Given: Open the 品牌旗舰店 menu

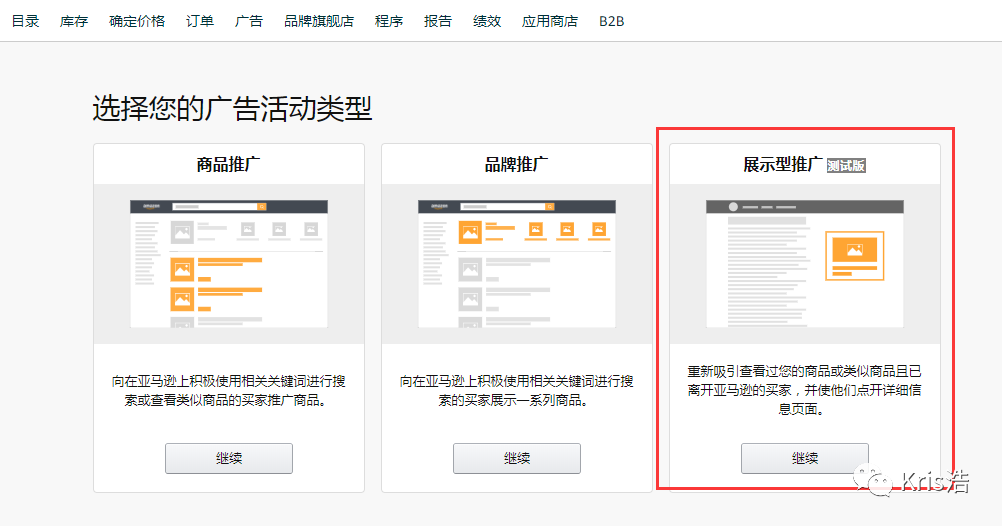Looking at the screenshot, I should [319, 21].
